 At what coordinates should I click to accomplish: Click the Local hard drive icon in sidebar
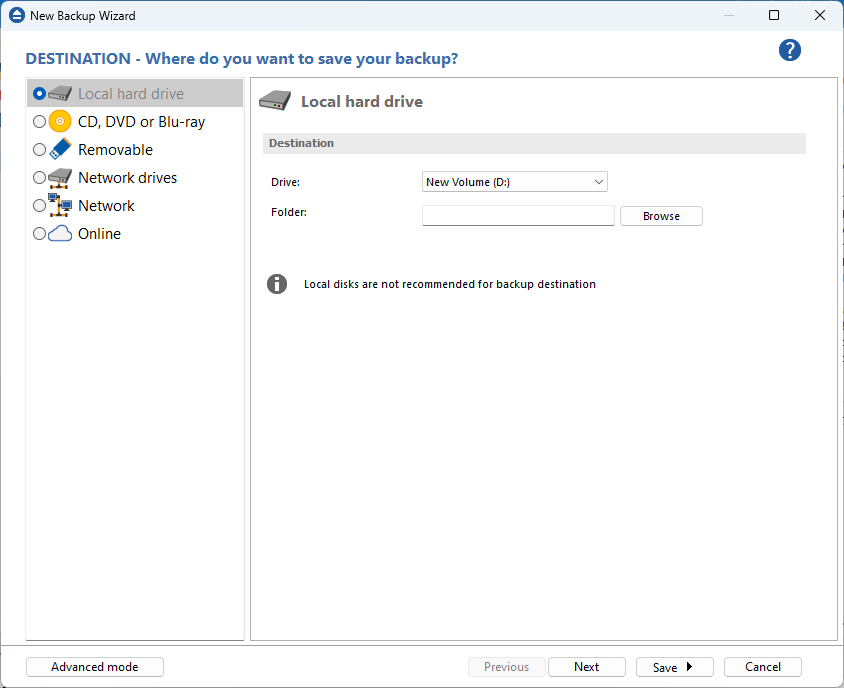61,93
